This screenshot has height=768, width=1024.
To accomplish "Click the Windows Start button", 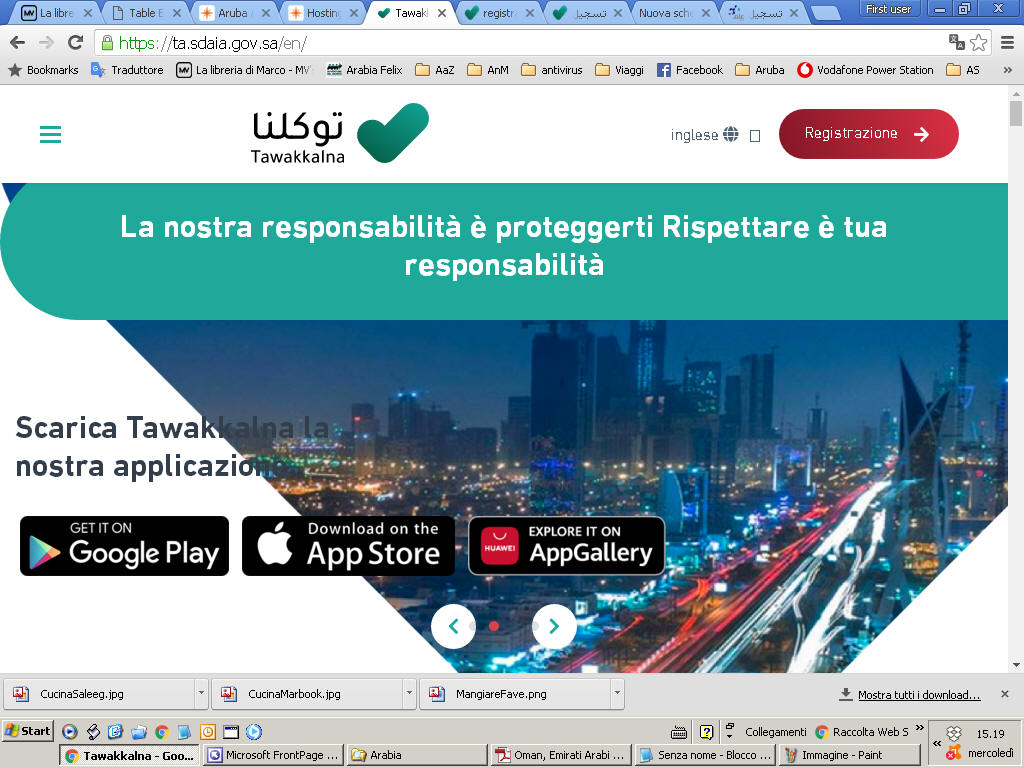I will point(27,731).
